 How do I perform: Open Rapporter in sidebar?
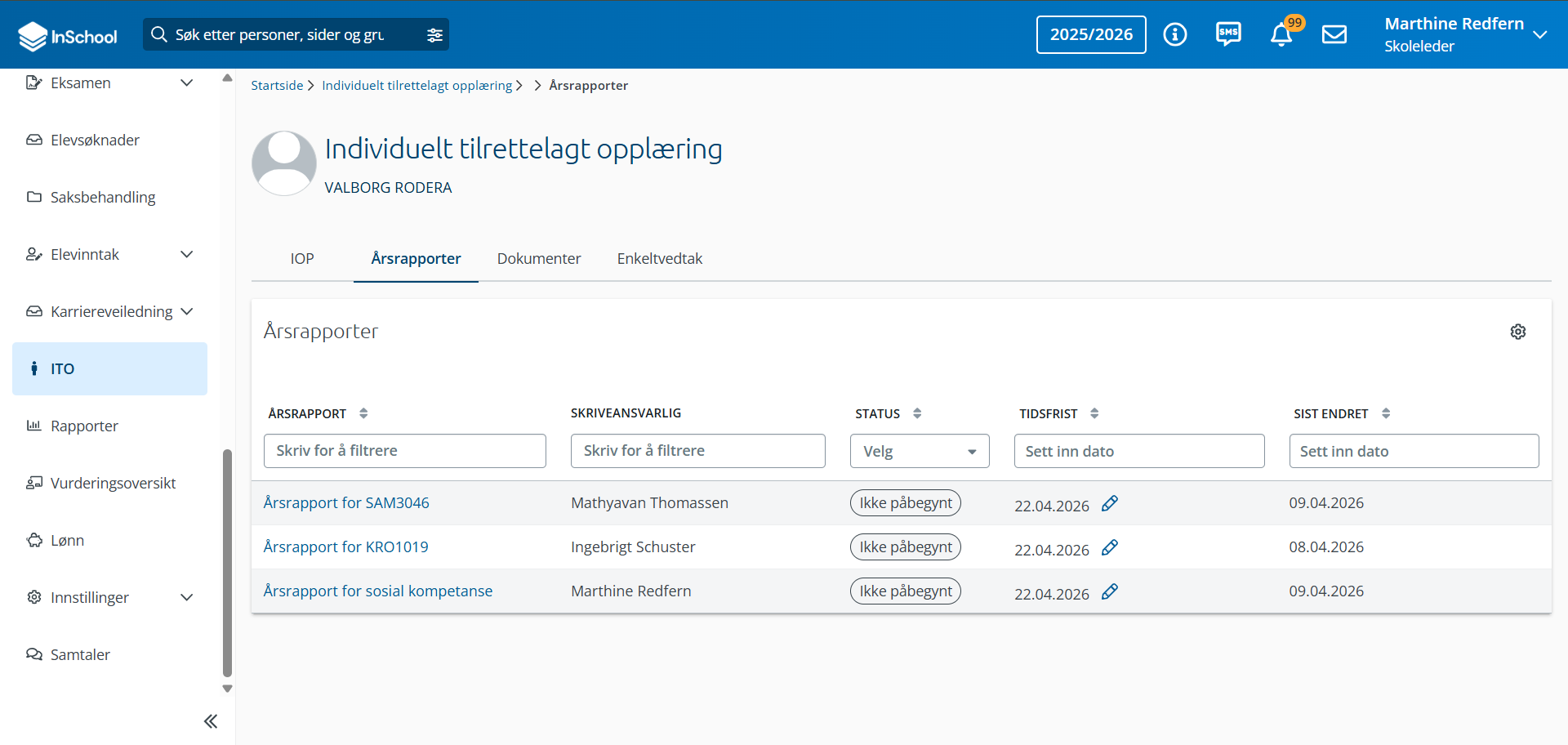click(84, 426)
